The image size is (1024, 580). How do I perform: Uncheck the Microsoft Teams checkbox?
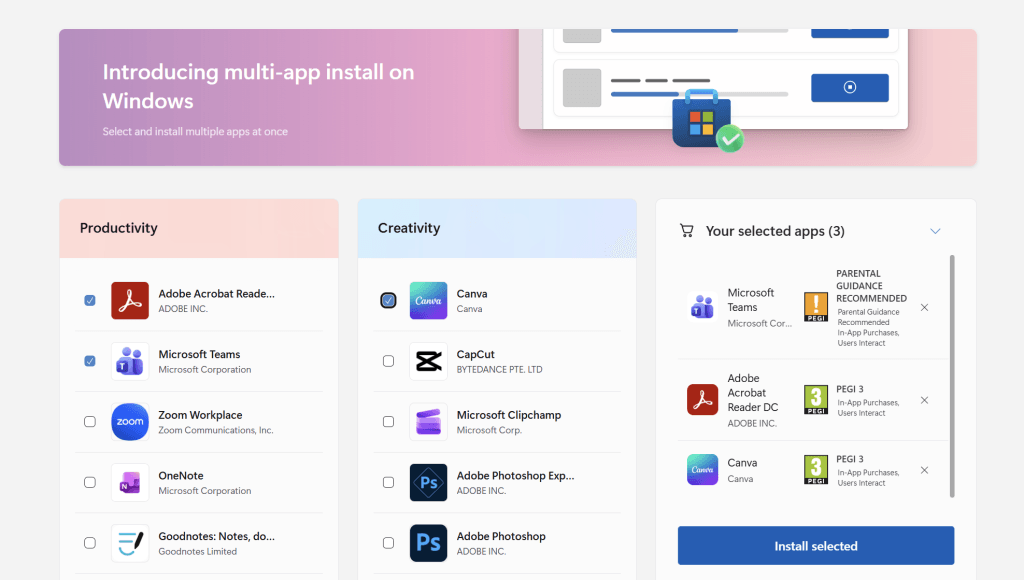89,361
